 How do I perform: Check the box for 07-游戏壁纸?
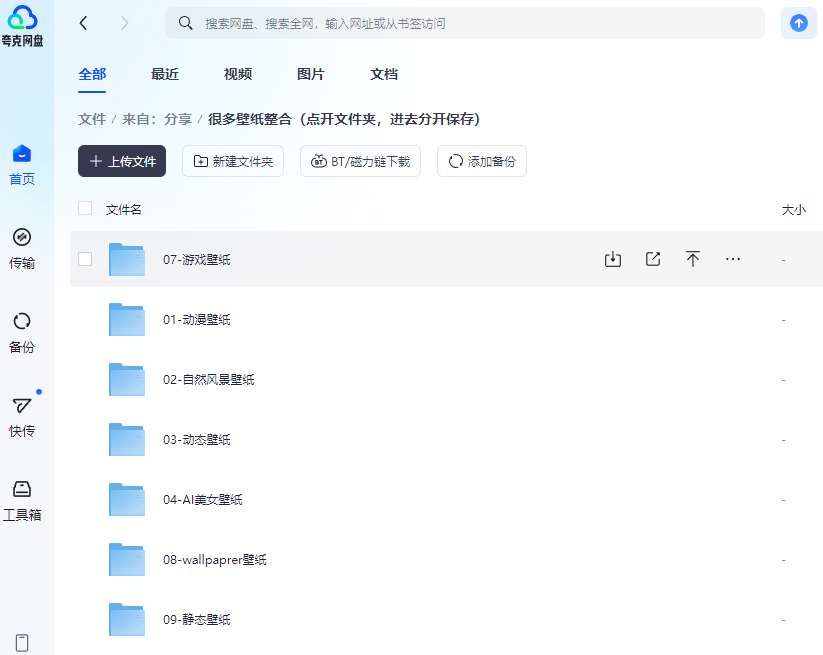[85, 259]
